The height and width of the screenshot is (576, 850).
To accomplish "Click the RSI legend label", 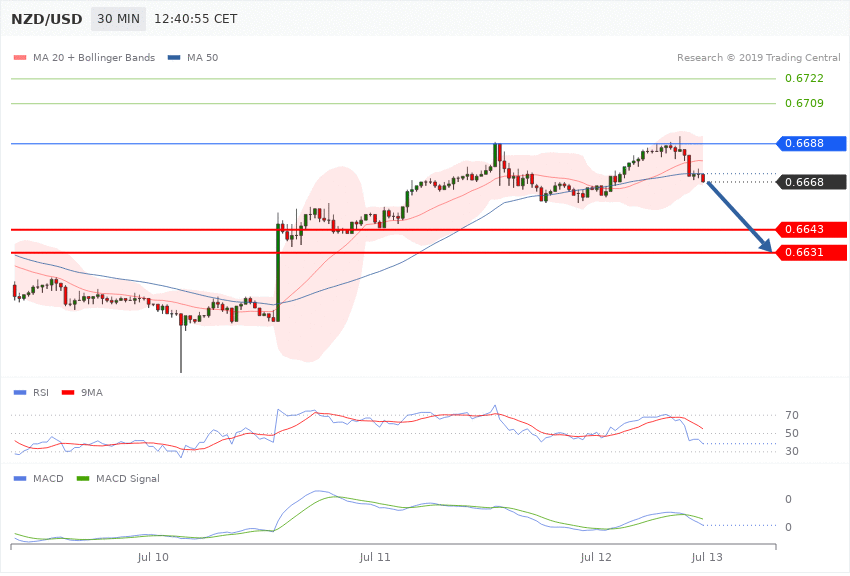I will pyautogui.click(x=41, y=392).
